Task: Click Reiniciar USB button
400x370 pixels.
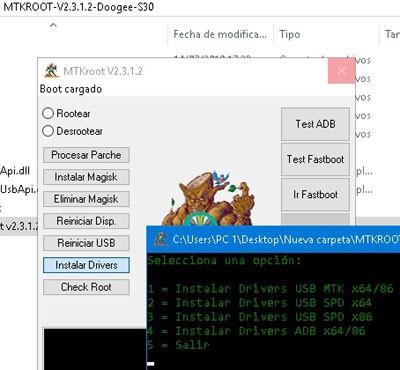Action: coord(86,243)
